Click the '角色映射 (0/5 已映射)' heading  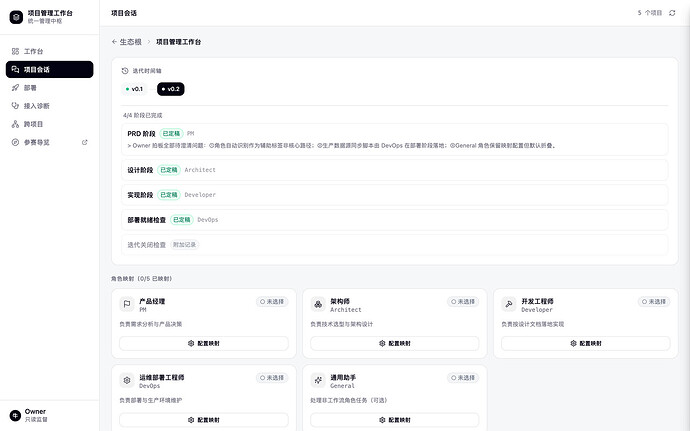point(141,279)
